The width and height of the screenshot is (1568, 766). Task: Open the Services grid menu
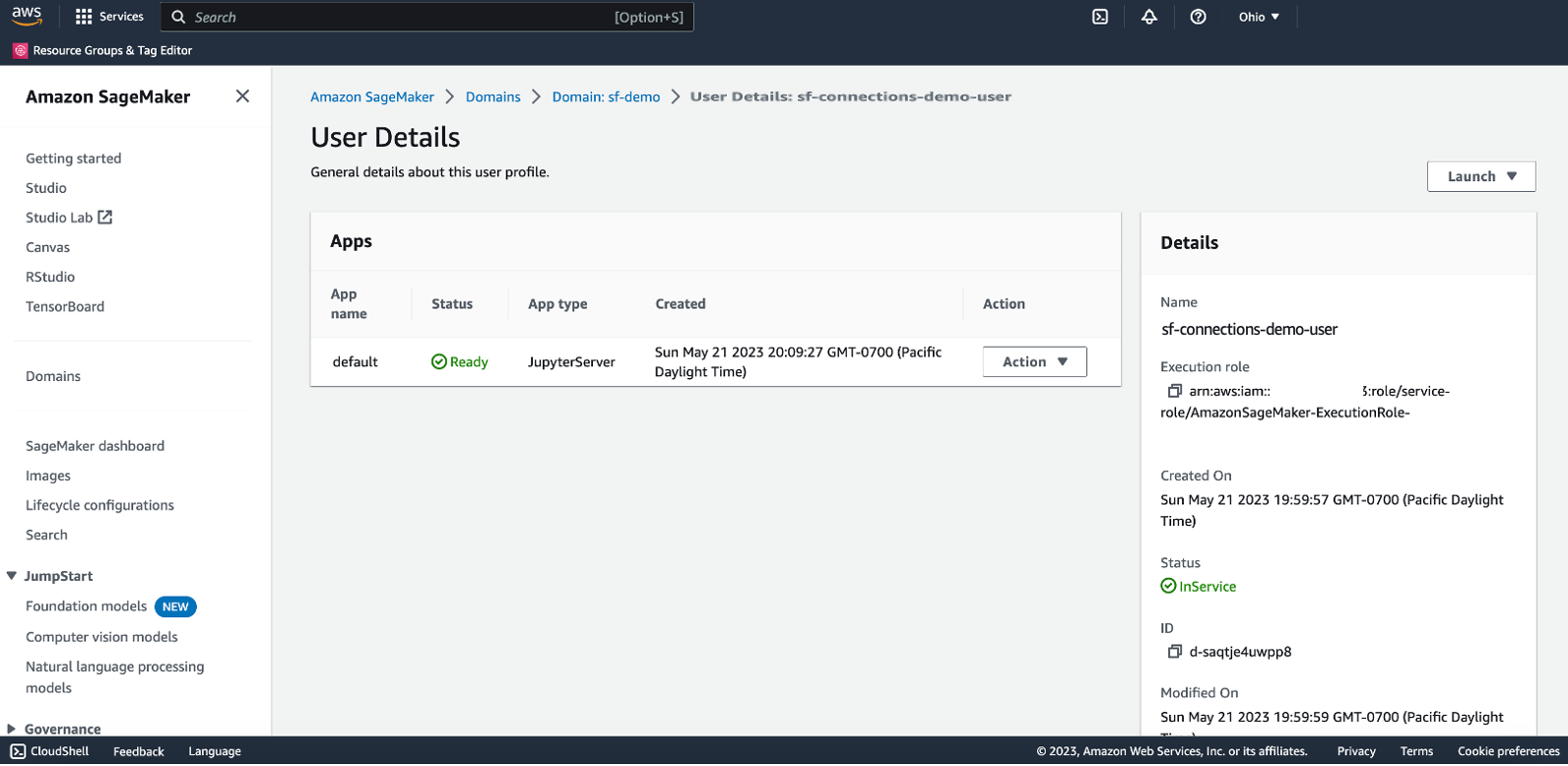click(x=109, y=17)
